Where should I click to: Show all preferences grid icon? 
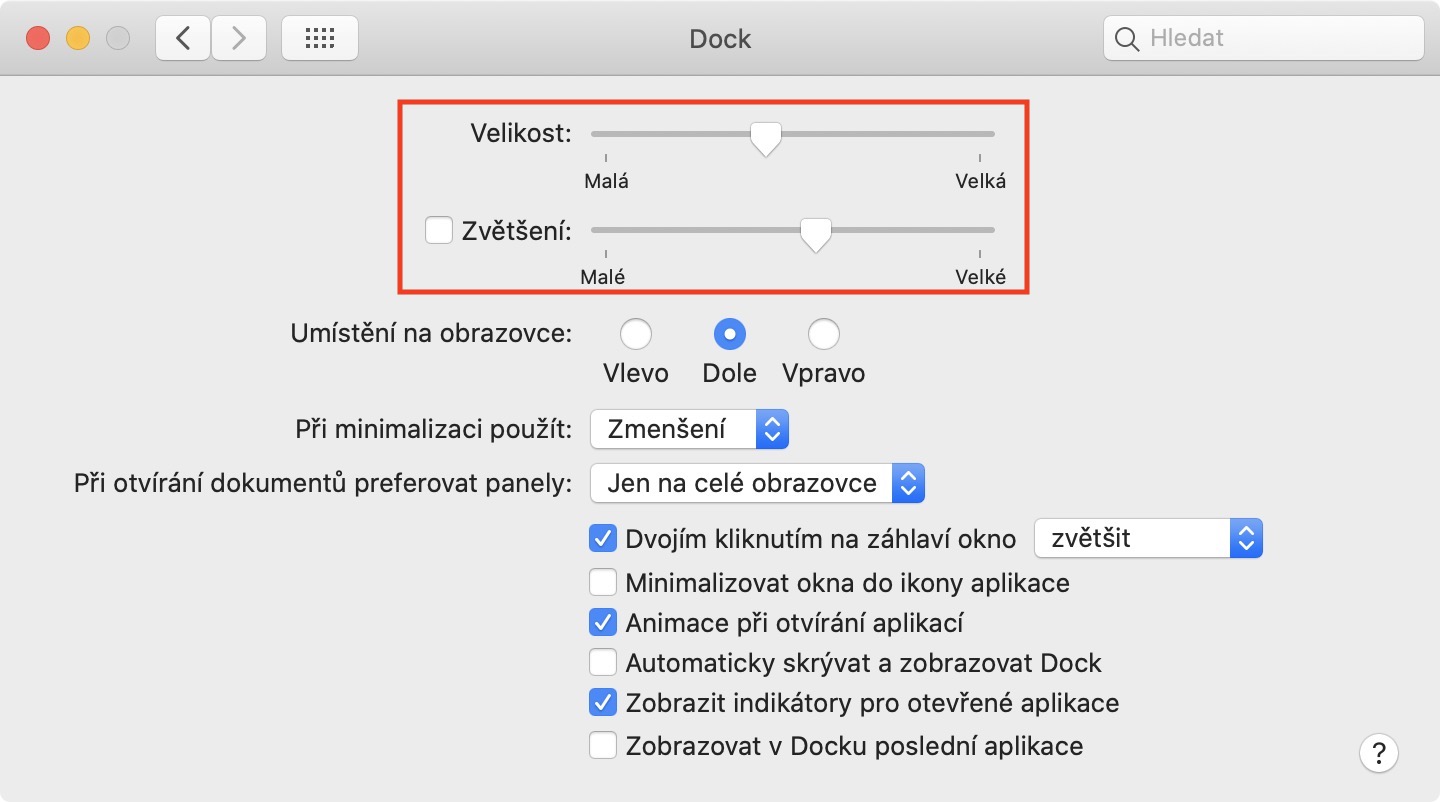click(x=319, y=39)
